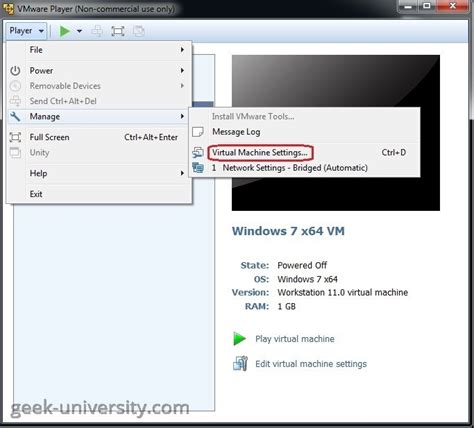Open the Power submenu
The height and width of the screenshot is (428, 474).
[x=99, y=70]
